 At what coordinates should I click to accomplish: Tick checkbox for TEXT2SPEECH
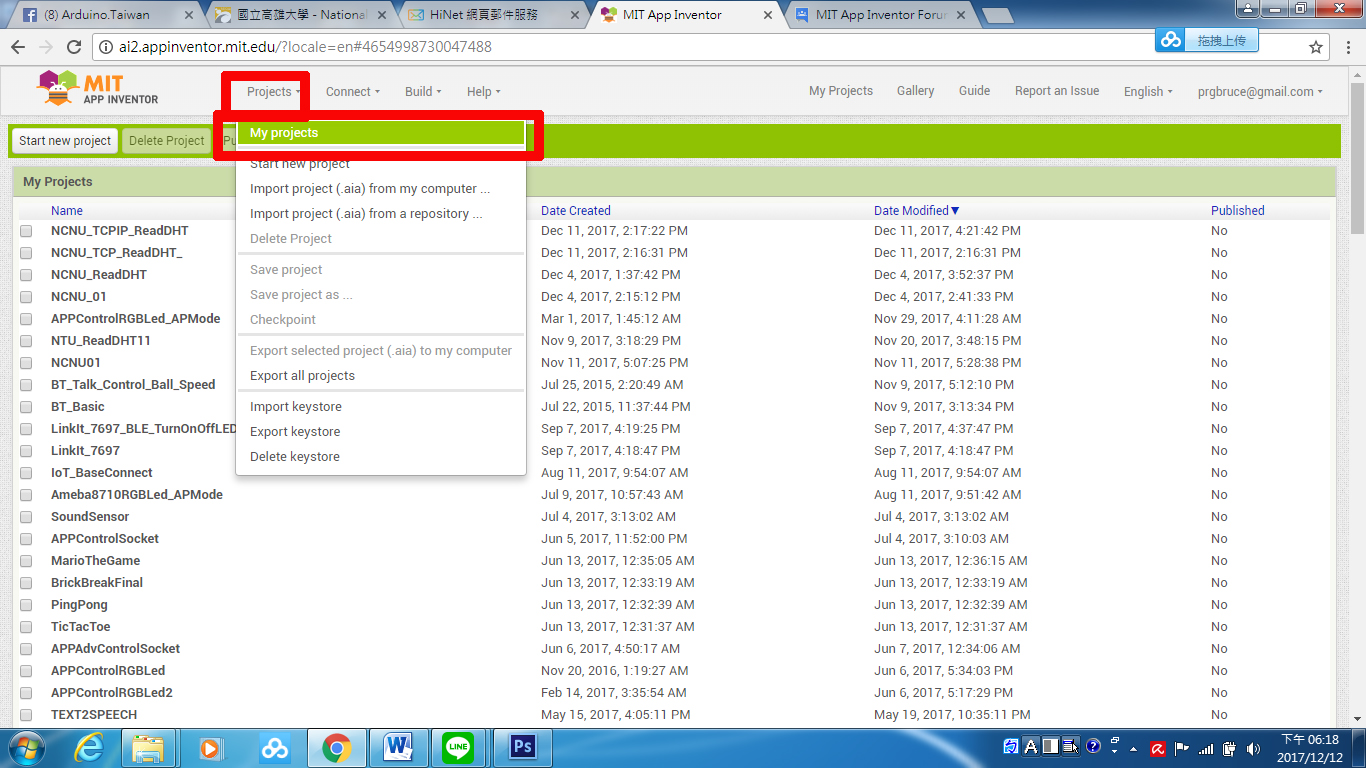[27, 715]
